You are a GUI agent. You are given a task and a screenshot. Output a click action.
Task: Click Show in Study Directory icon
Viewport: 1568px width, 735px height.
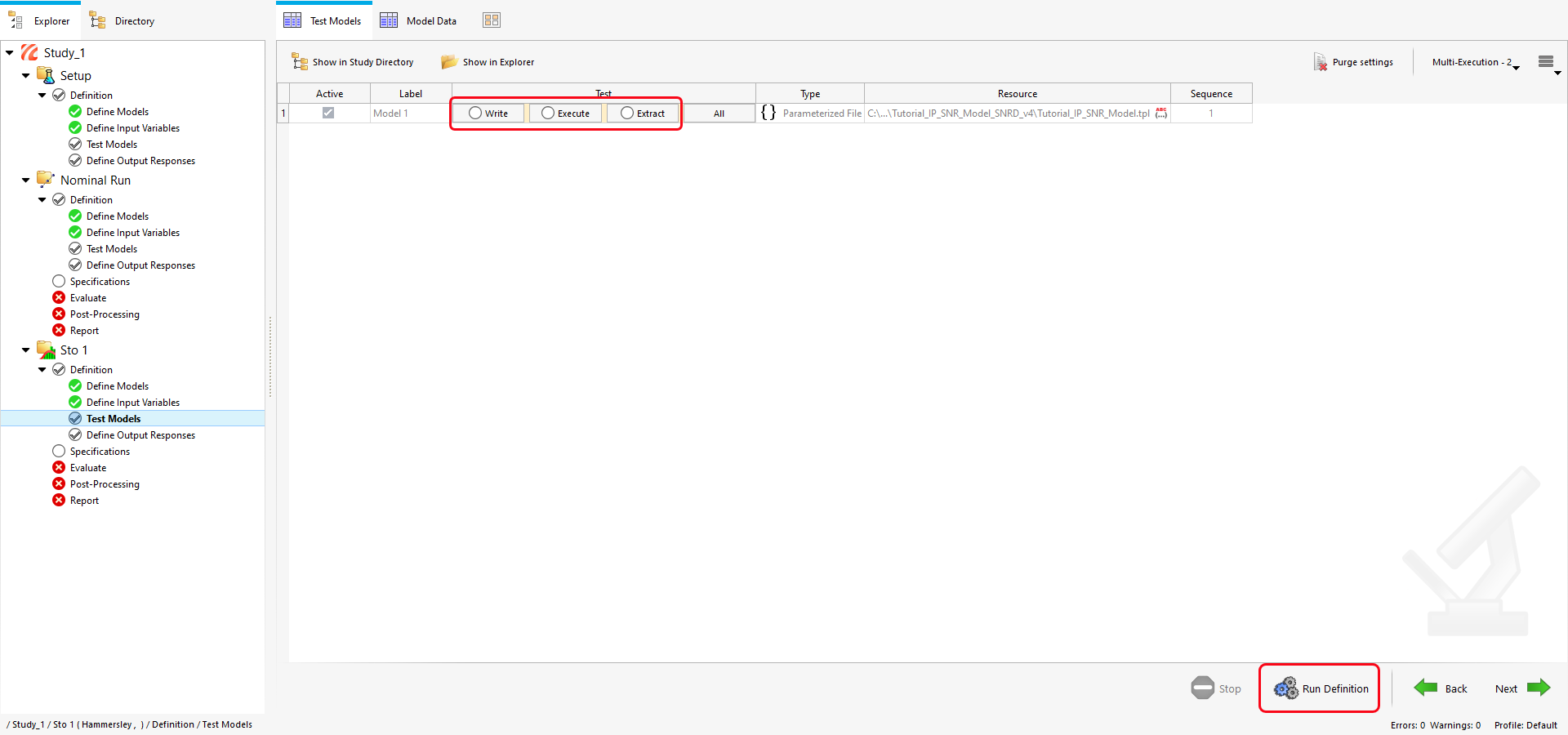[x=300, y=62]
